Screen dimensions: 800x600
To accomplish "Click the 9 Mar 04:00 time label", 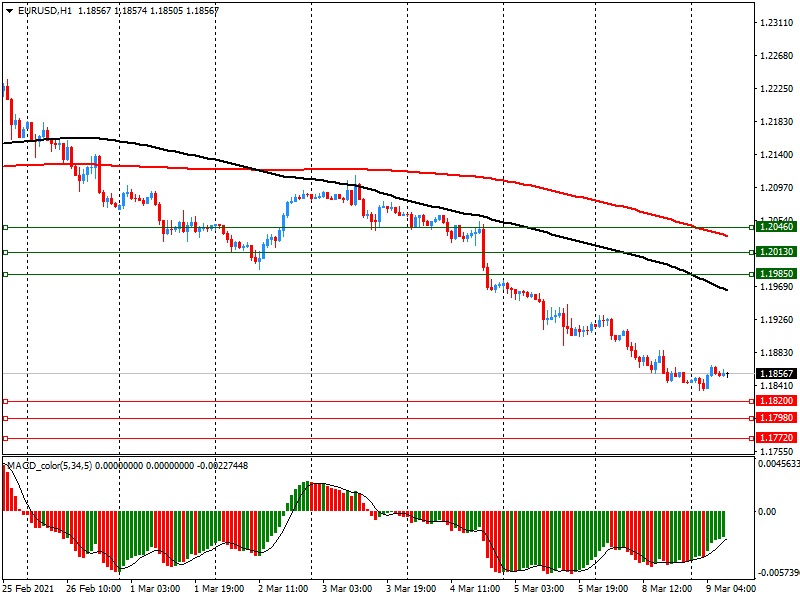I will pos(731,588).
